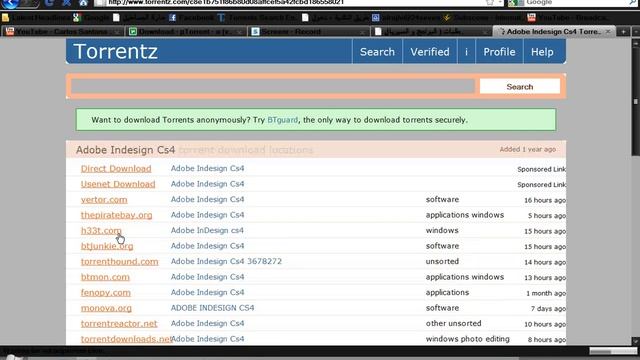Close the YouTube - Carlos Santana tab
640x360 pixels.
click(117, 31)
